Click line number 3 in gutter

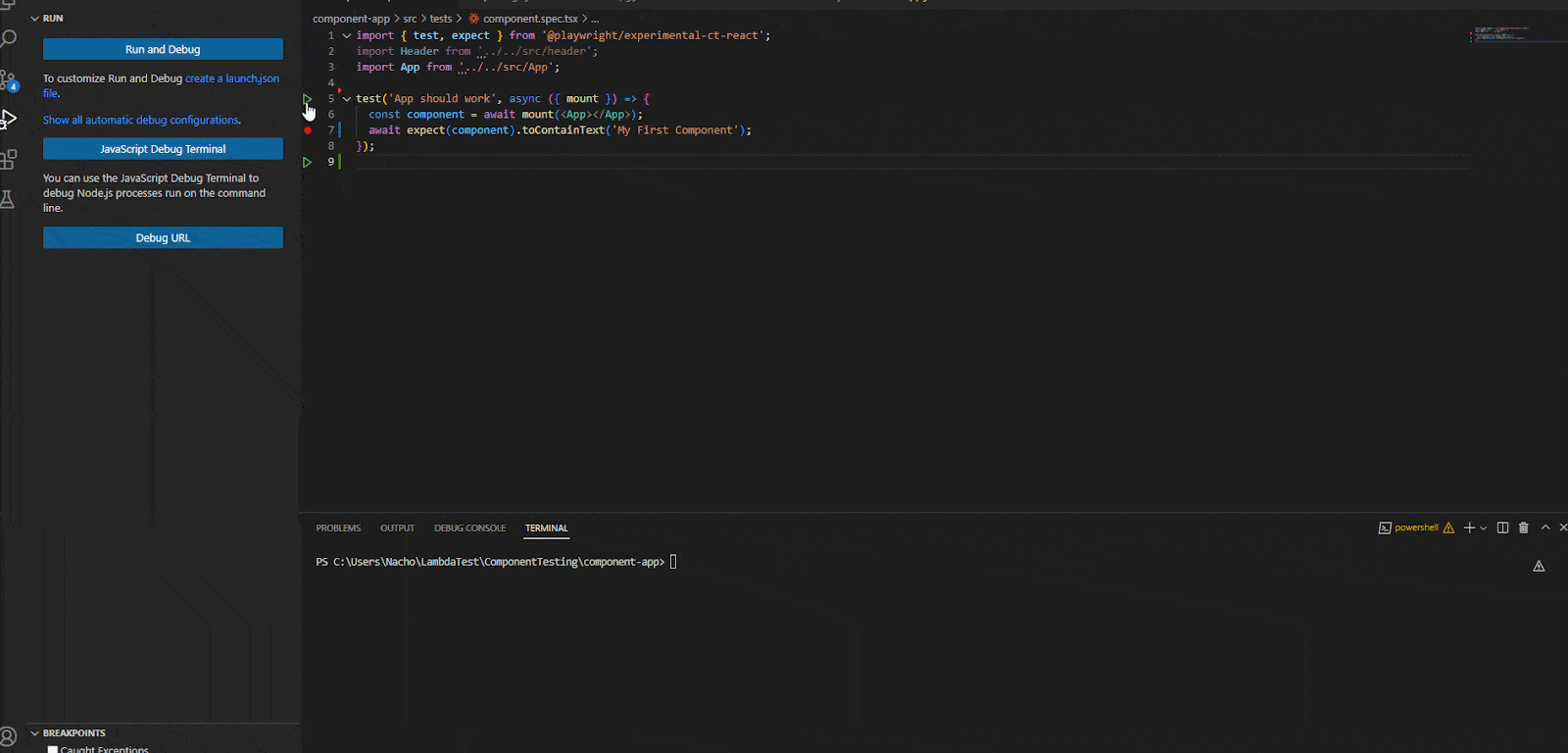coord(331,67)
